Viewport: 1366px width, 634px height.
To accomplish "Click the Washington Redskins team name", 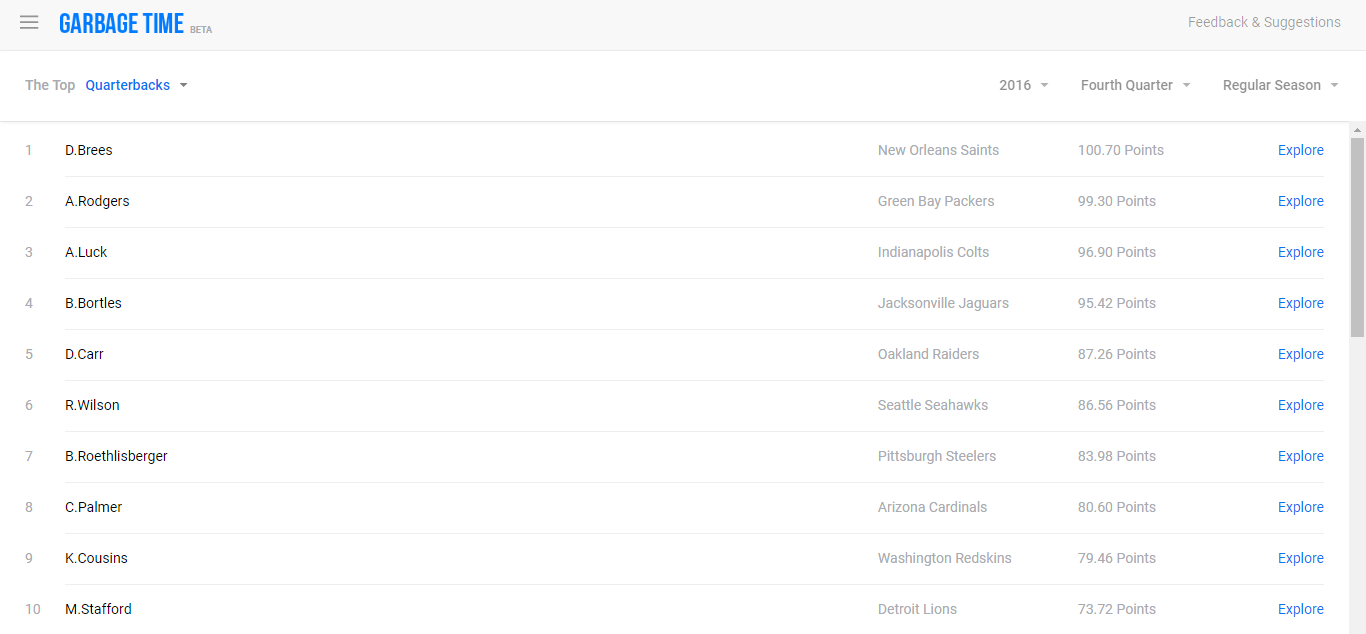I will (x=944, y=558).
